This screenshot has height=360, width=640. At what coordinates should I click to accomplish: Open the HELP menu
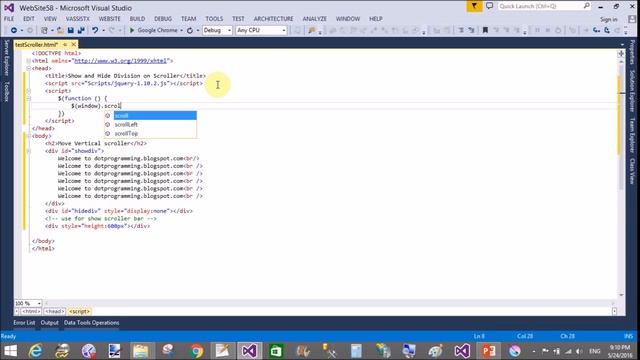coord(376,19)
